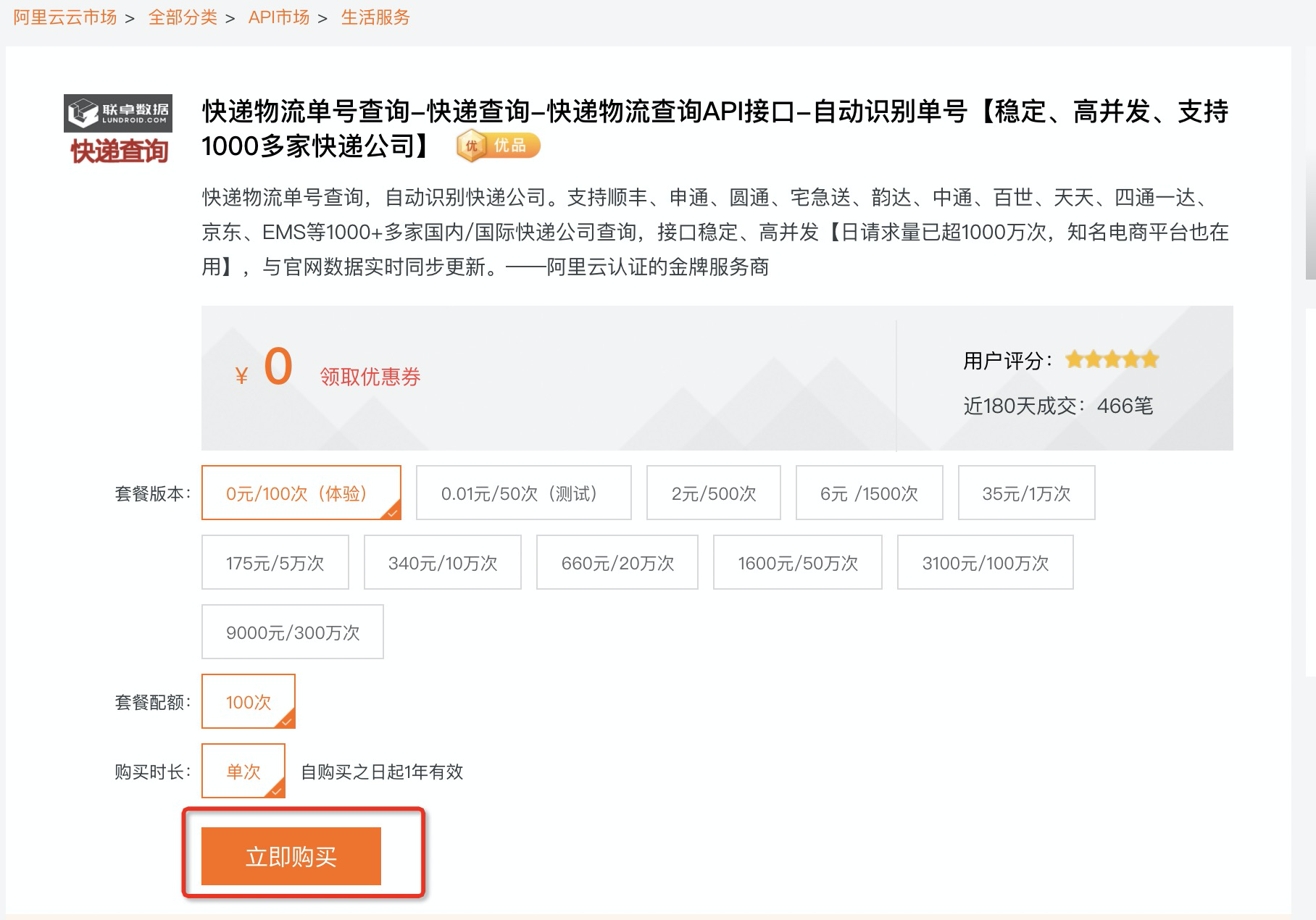Click the user rating stars
The height and width of the screenshot is (920, 1316).
click(x=1112, y=360)
